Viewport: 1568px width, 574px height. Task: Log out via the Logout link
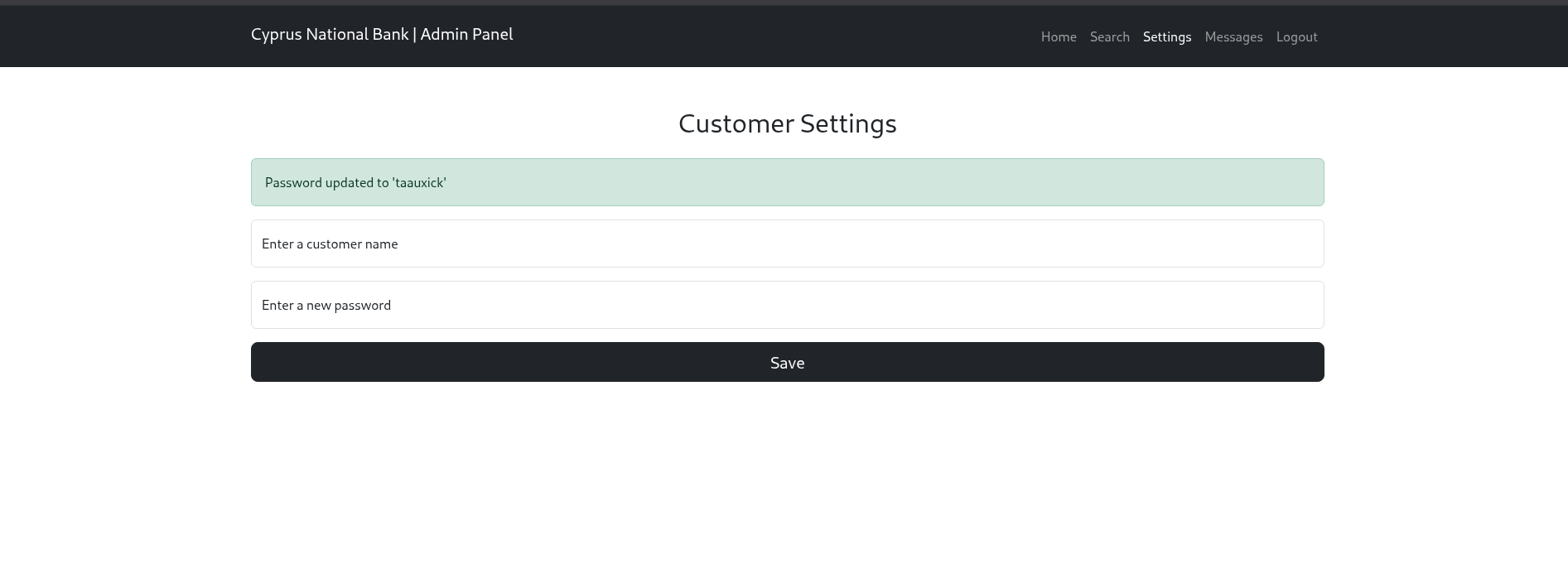point(1296,36)
